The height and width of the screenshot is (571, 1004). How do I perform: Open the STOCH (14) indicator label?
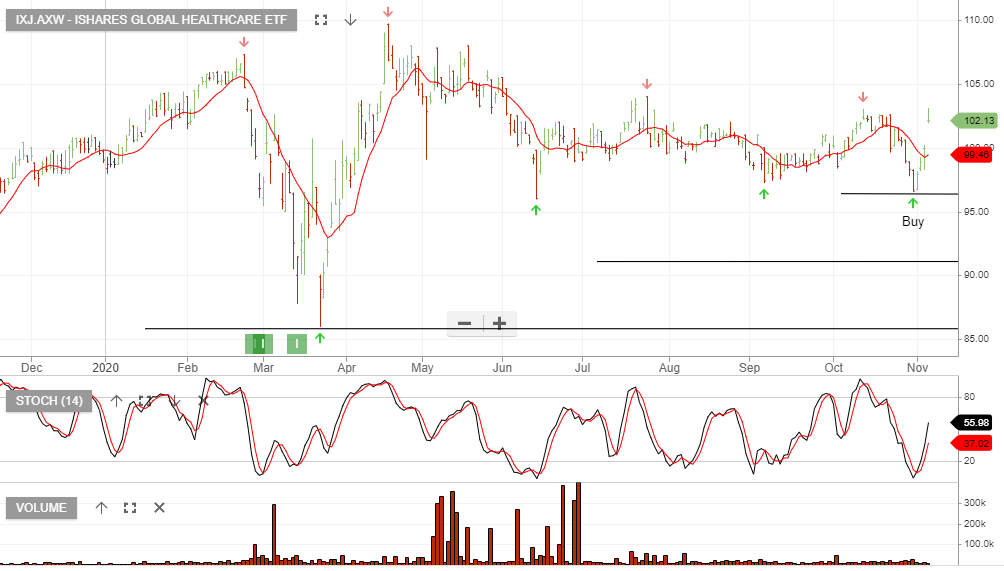tap(49, 401)
